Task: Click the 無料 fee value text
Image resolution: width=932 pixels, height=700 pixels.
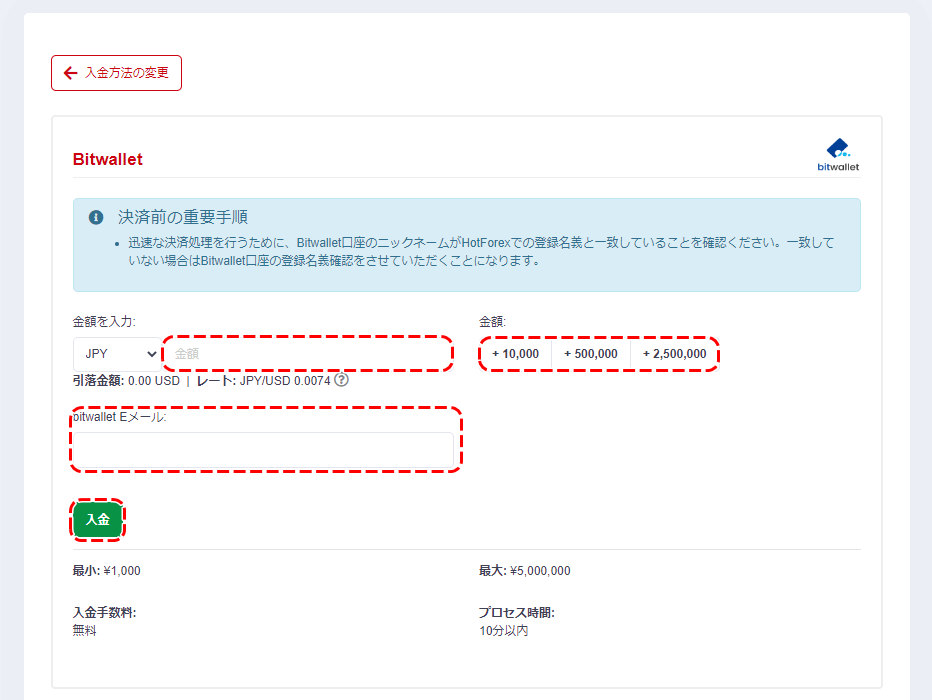Action: [84, 630]
